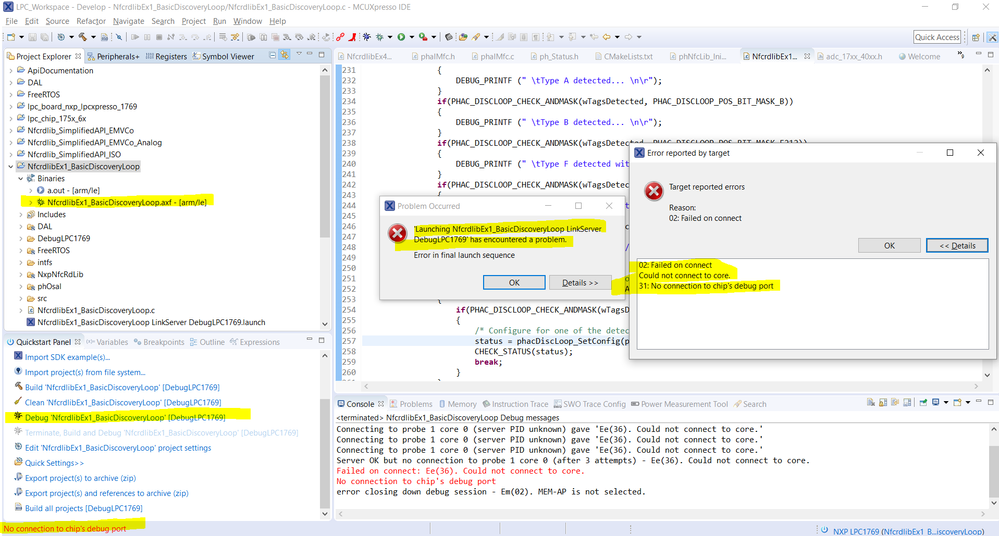Image resolution: width=999 pixels, height=536 pixels.
Task: Click the red error icon in Problem Occurred dialog
Action: coord(398,233)
